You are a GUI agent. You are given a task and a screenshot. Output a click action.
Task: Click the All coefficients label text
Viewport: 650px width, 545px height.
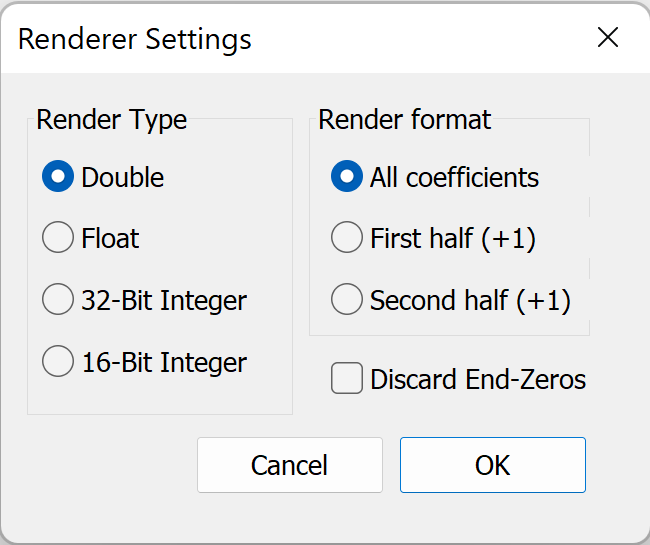point(454,177)
